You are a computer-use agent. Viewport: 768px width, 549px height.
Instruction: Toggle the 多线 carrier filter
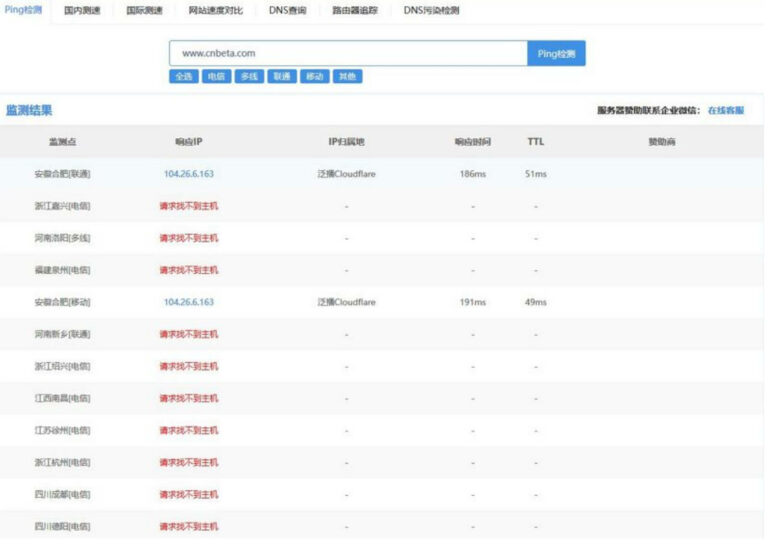tap(249, 76)
